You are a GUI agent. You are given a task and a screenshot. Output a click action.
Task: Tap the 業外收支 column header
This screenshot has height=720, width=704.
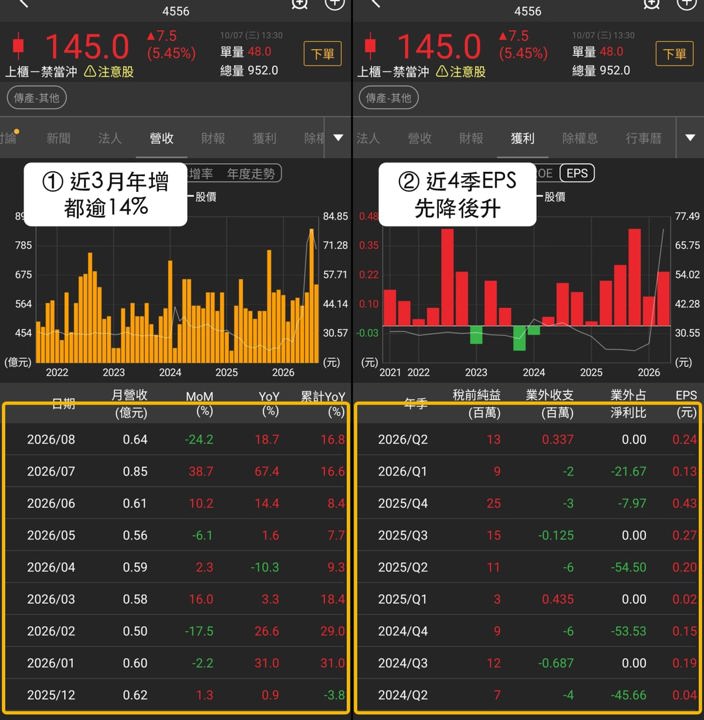coord(550,404)
